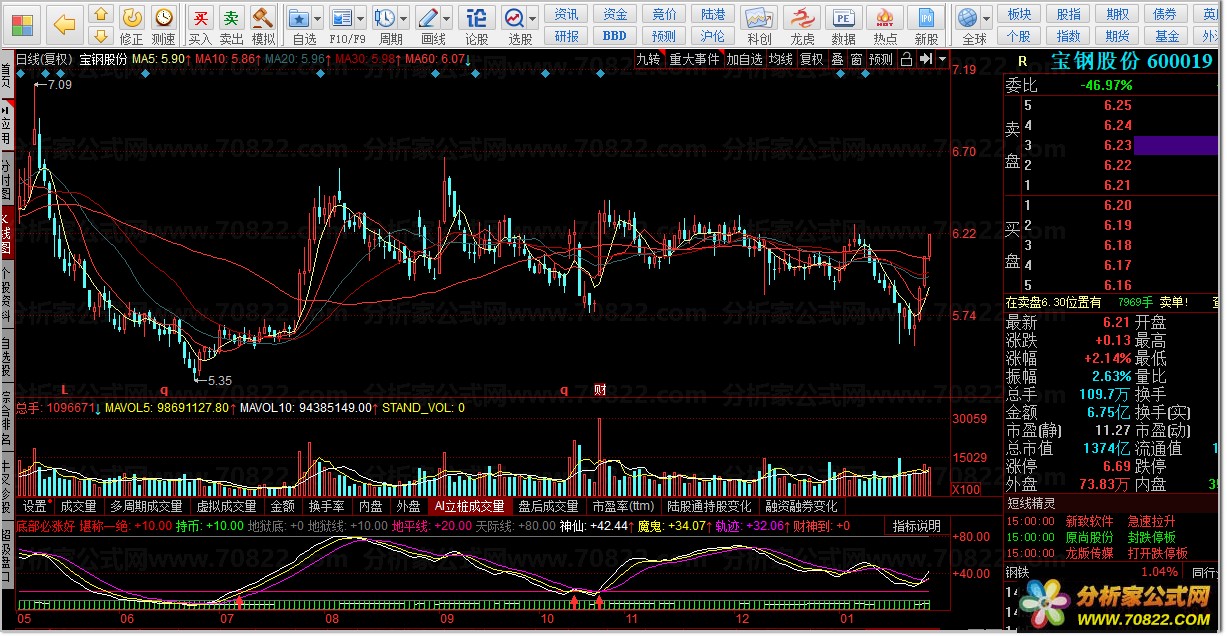Expand 自选 dropdown arrow
1227x636 pixels.
(x=318, y=19)
